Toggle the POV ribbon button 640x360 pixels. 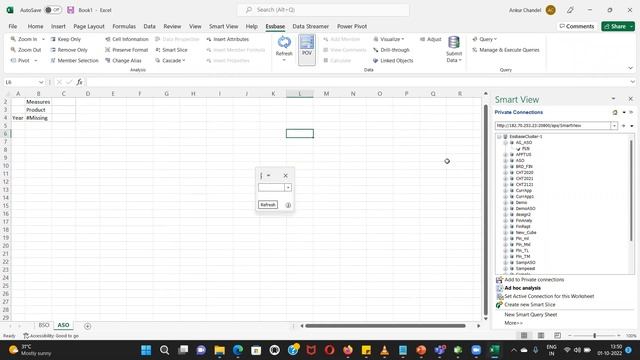coord(307,49)
